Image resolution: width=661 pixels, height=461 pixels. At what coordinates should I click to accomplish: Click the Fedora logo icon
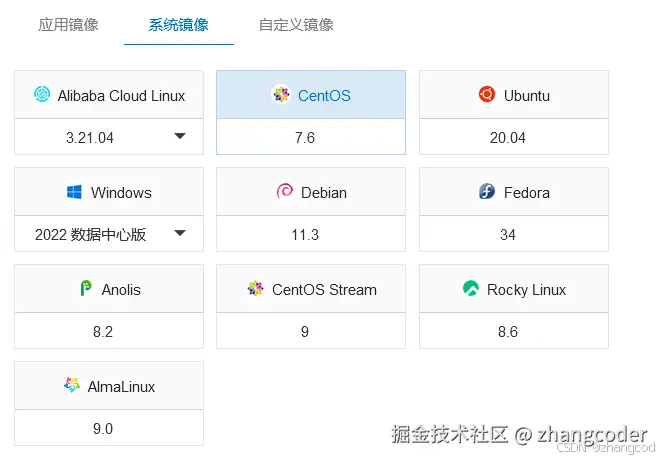(487, 192)
